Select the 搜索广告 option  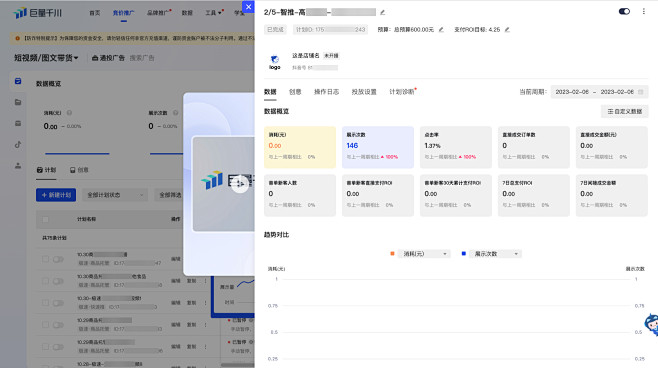(x=142, y=58)
